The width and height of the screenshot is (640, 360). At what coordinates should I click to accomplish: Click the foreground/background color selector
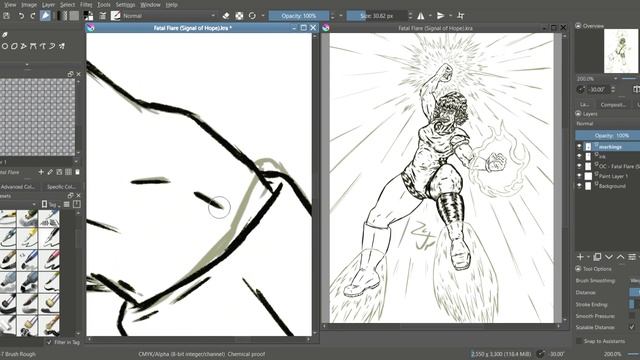click(88, 16)
